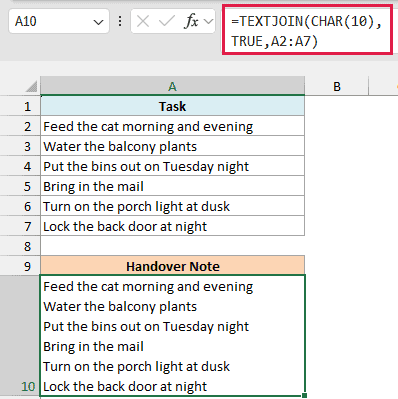398x399 pixels.
Task: Select cell 'Water the balcony plants' in row 3
Action: [x=172, y=146]
